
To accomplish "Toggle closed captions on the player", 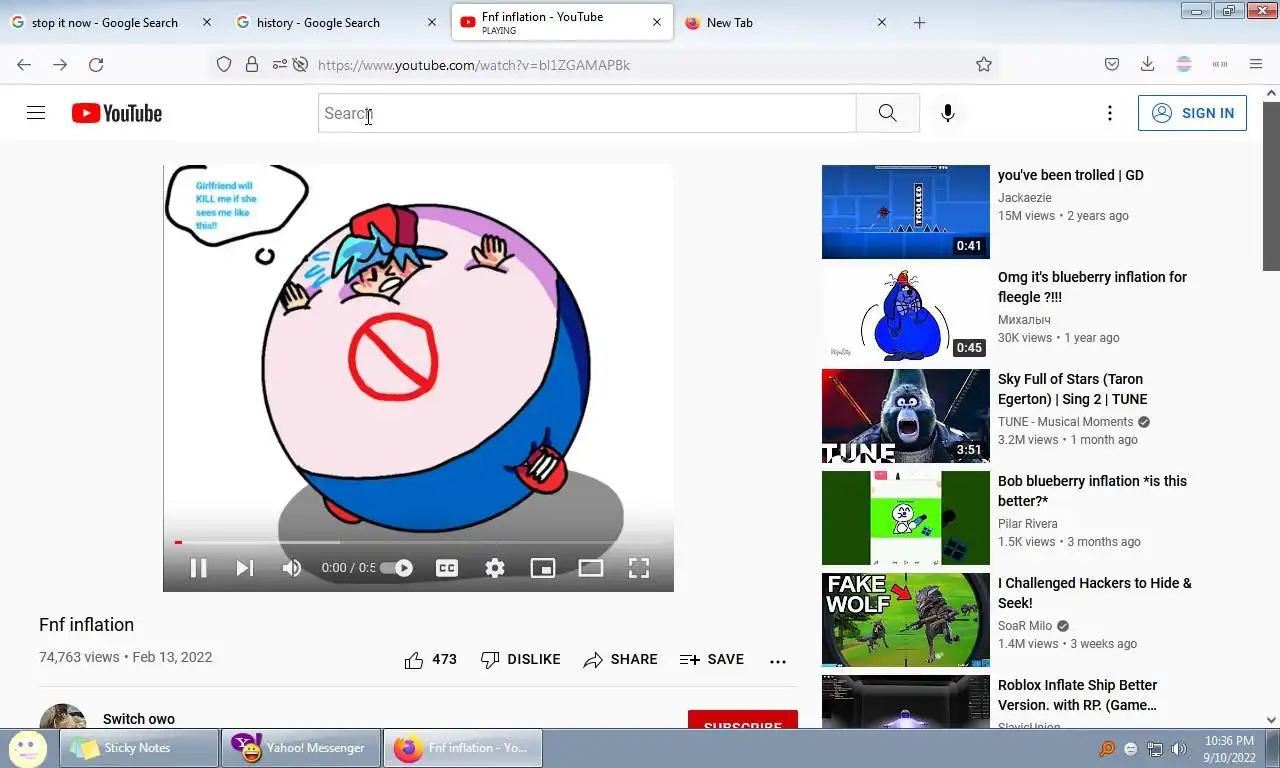I will pyautogui.click(x=447, y=568).
